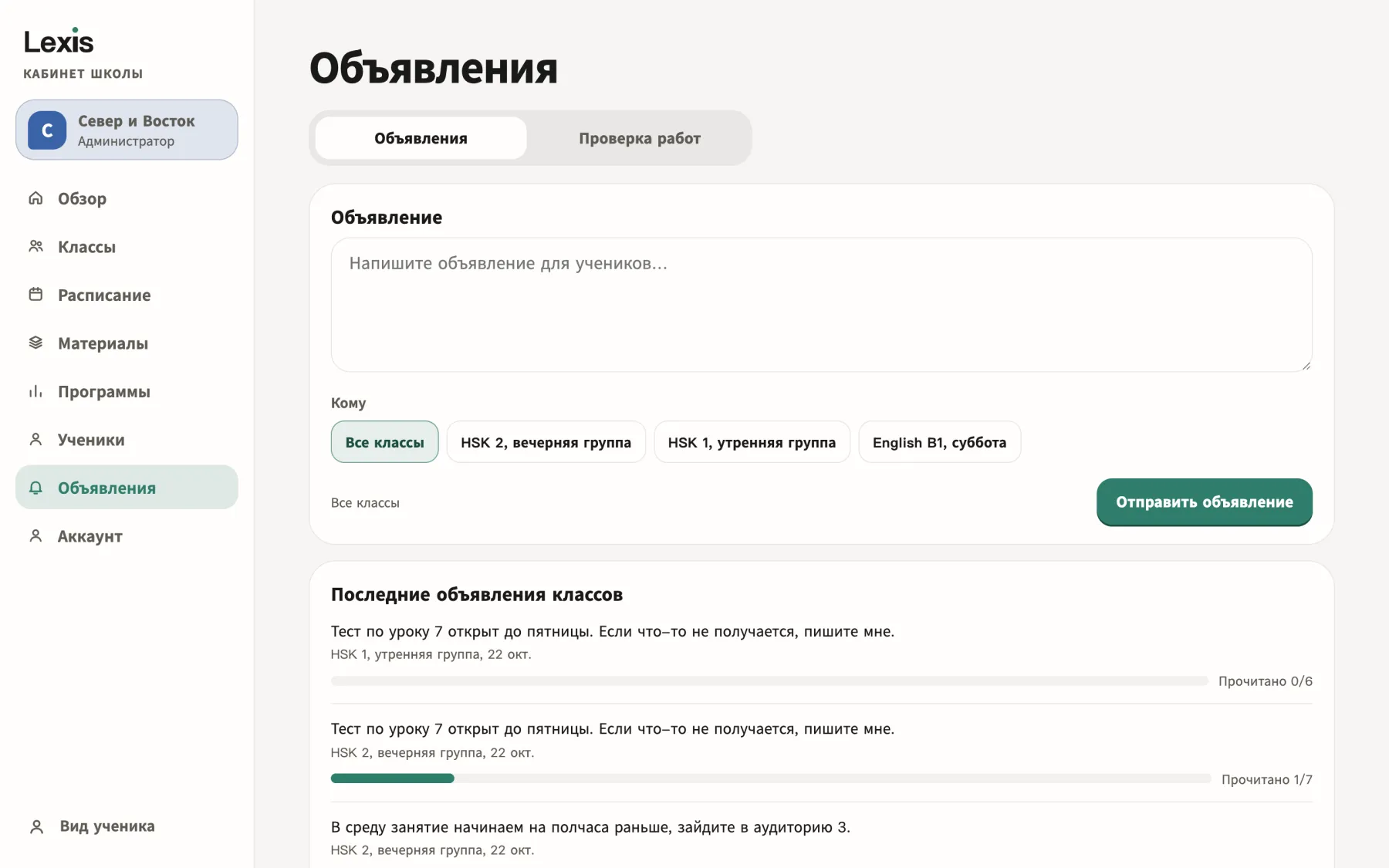The image size is (1389, 868).
Task: Open the Обзор section
Action: 127,198
